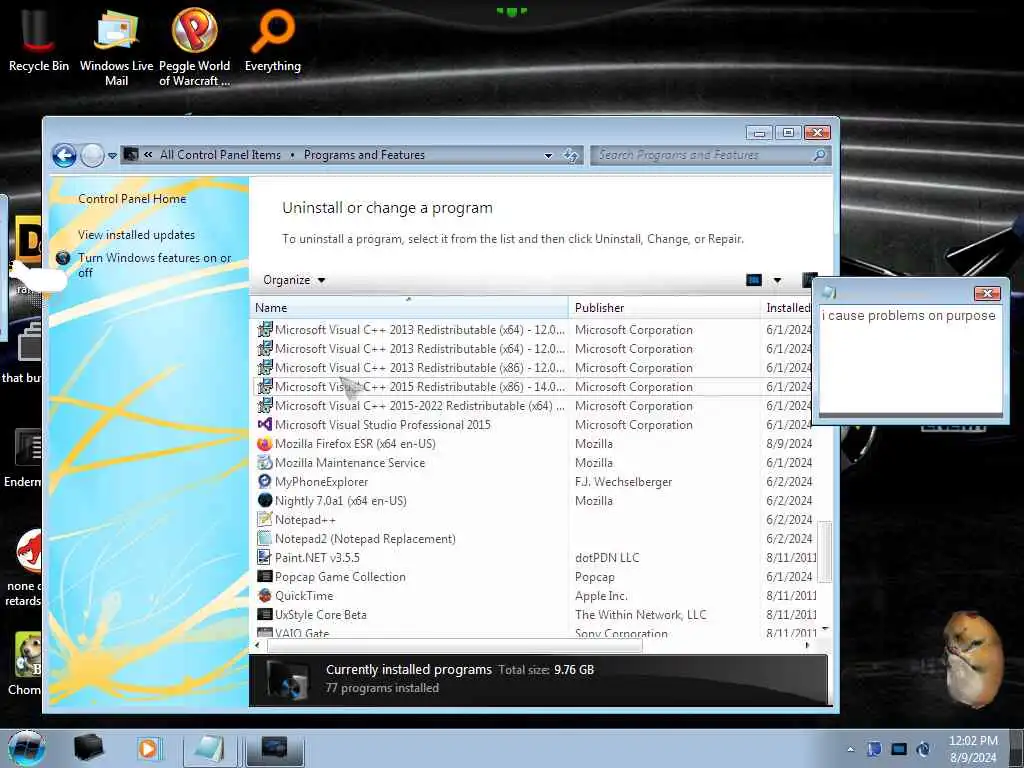Click the vertical scrollbar thumb
The height and width of the screenshot is (768, 1024).
pos(825,551)
